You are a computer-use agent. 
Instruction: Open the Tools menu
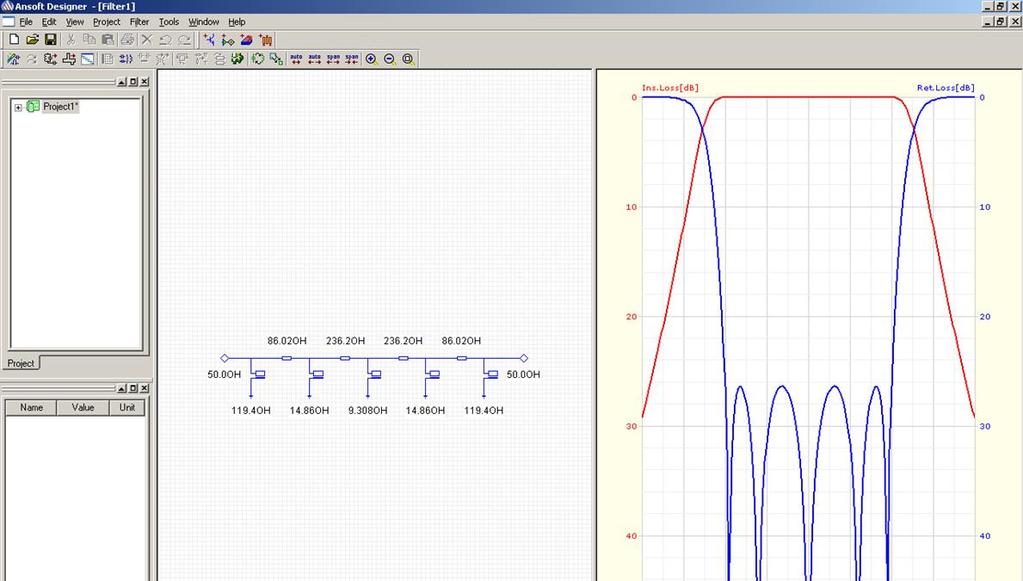tap(168, 22)
